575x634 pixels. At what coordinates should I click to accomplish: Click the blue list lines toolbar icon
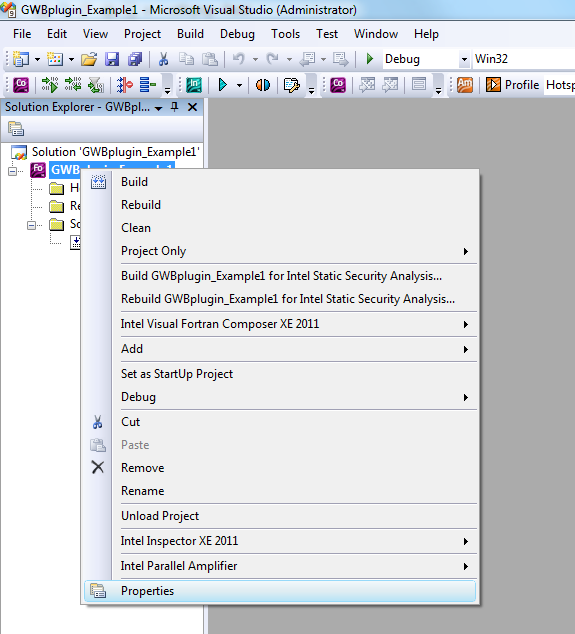[x=148, y=85]
